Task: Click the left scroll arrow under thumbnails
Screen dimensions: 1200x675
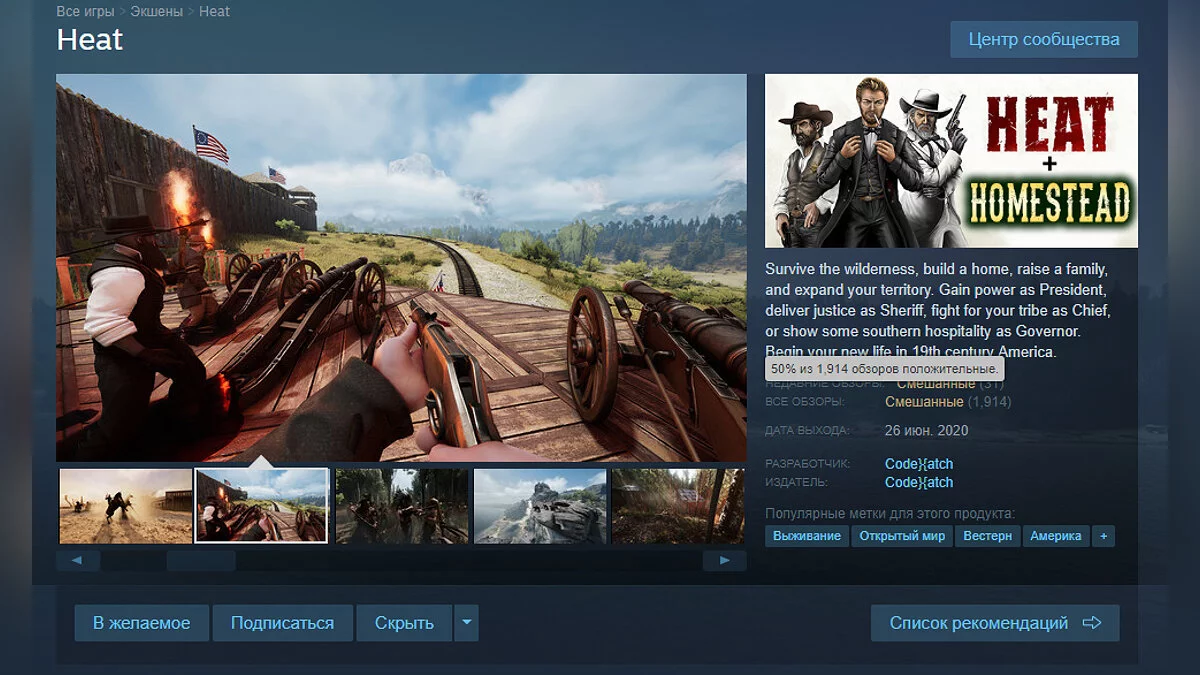Action: (x=78, y=561)
